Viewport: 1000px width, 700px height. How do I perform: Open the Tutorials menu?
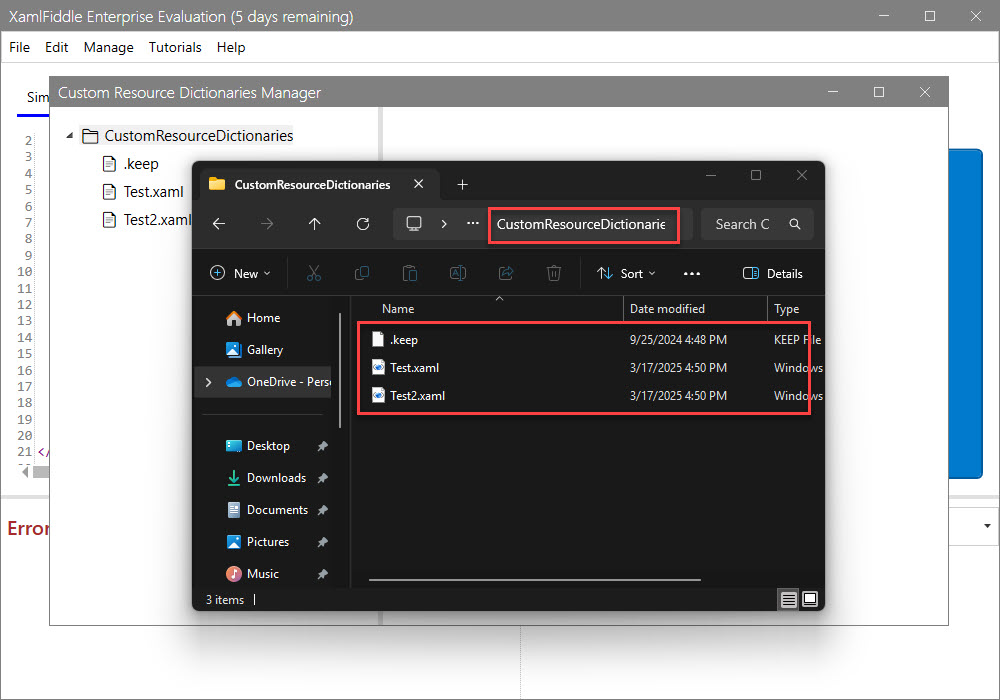[x=175, y=47]
